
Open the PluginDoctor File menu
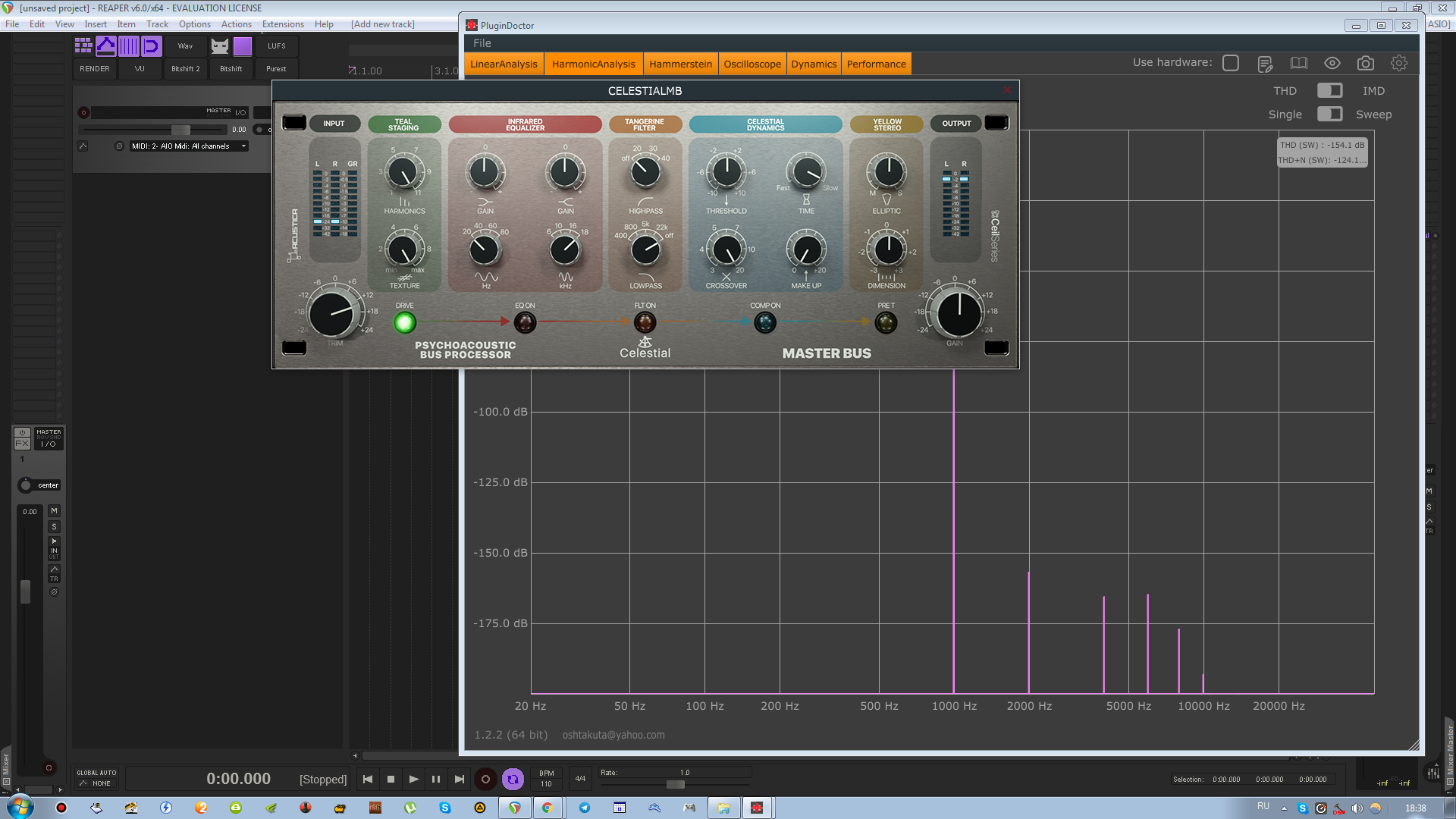point(482,43)
